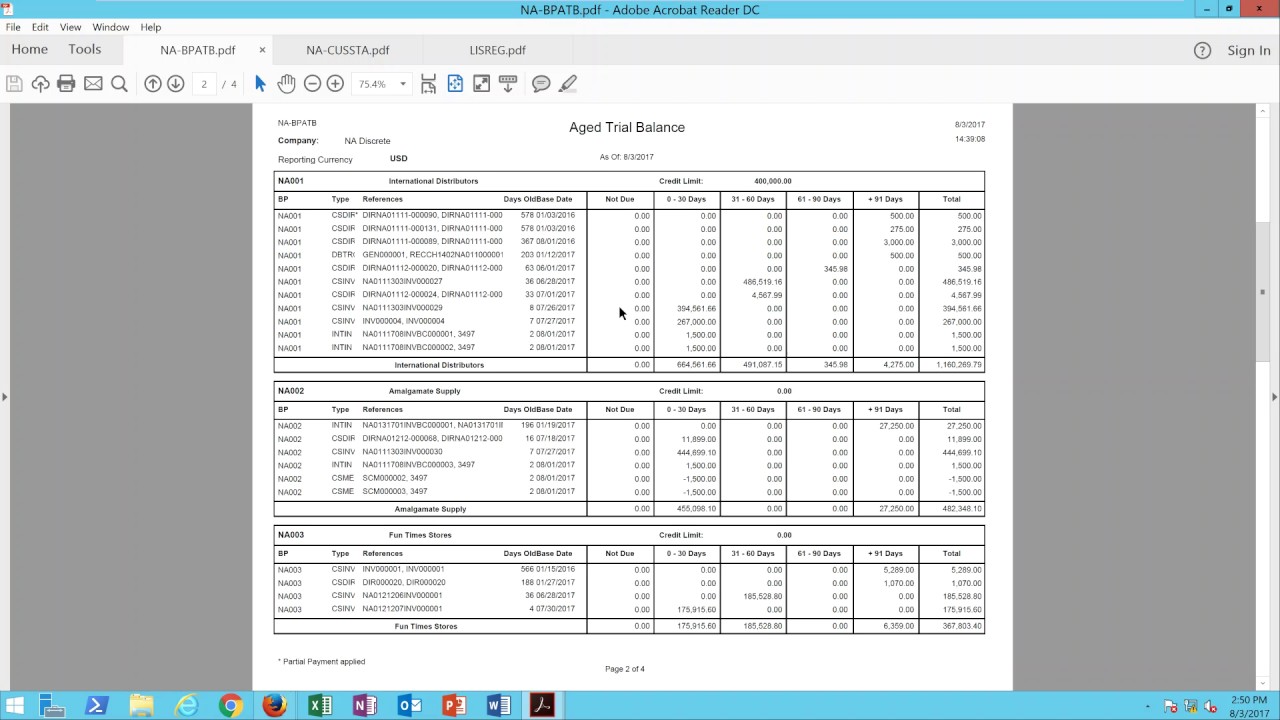Click Amalgamate Supply section heading
This screenshot has width=1280, height=720.
click(424, 391)
